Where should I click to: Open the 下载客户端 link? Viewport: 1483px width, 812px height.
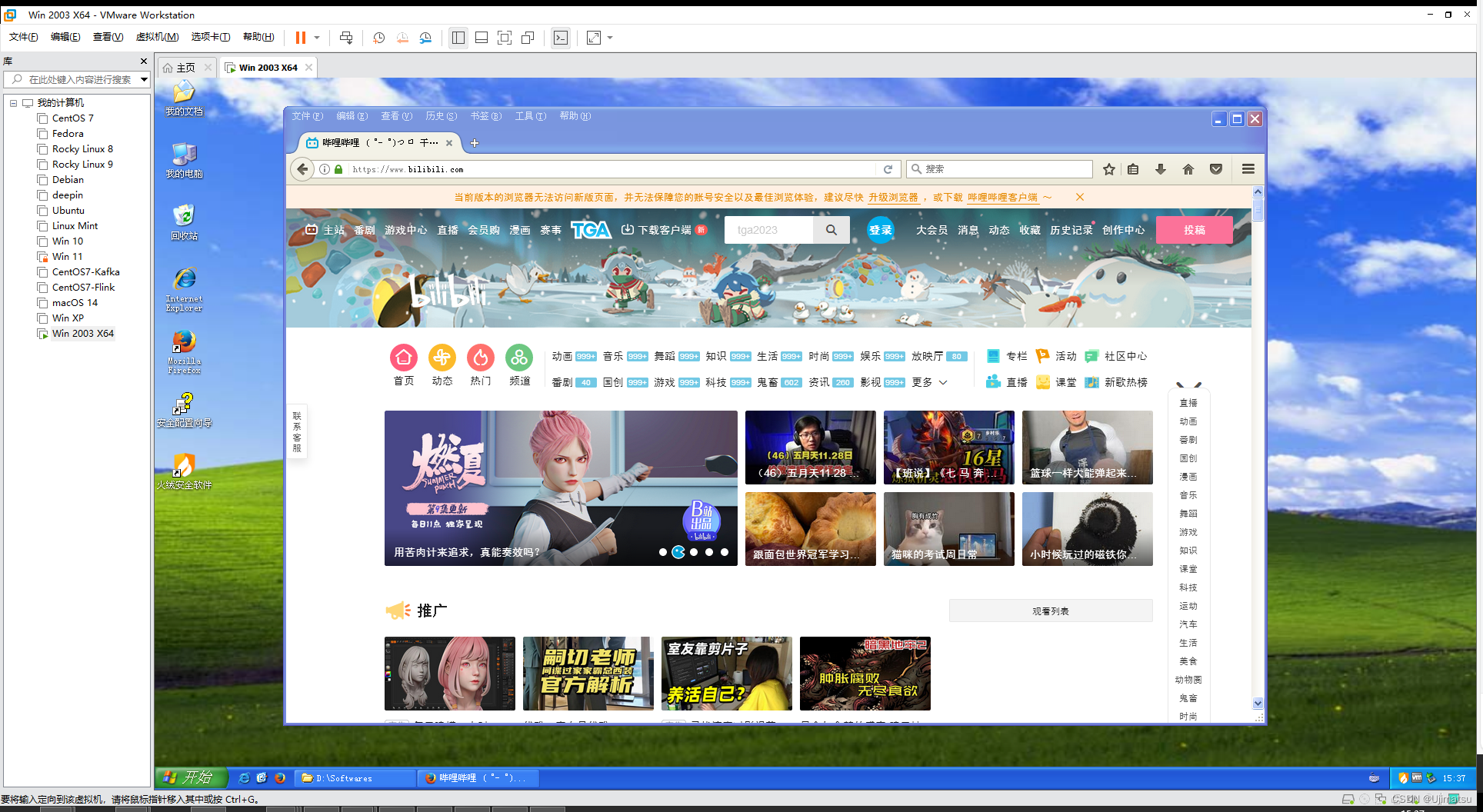pos(663,230)
